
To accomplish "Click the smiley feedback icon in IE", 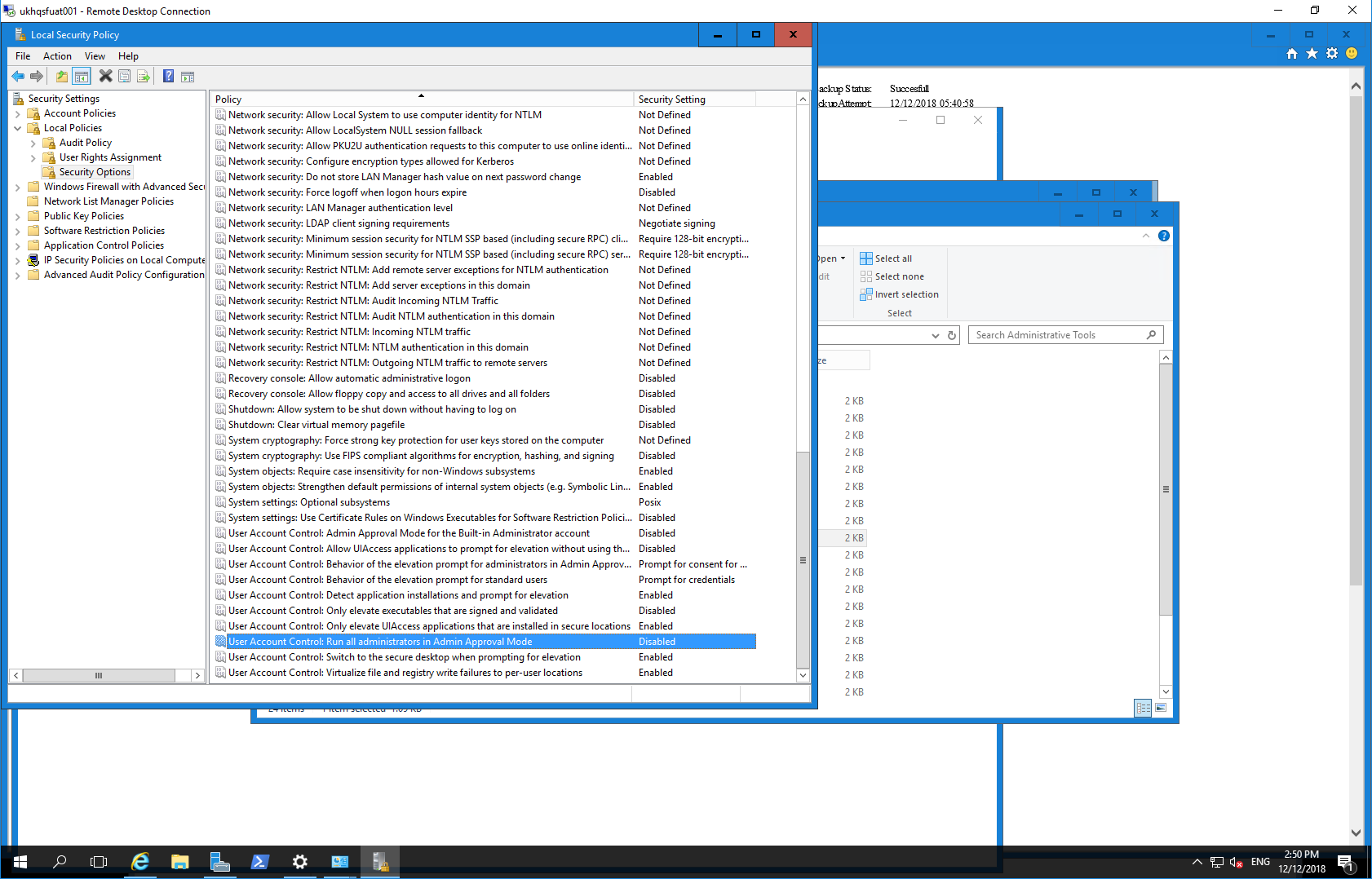I will [x=1352, y=54].
